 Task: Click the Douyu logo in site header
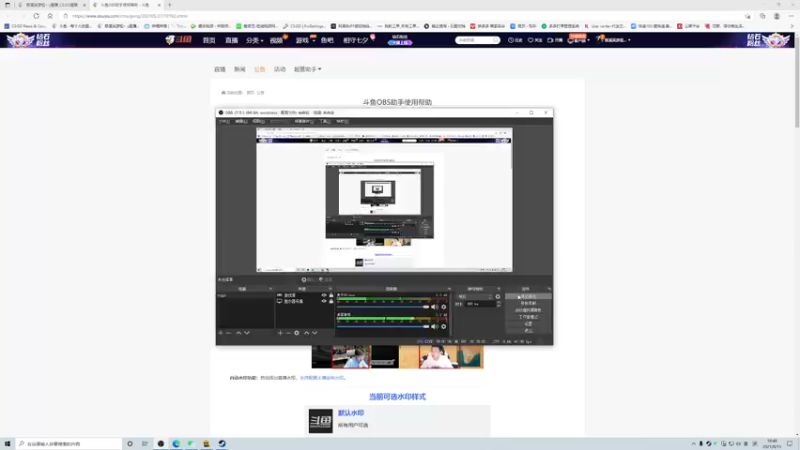(179, 40)
